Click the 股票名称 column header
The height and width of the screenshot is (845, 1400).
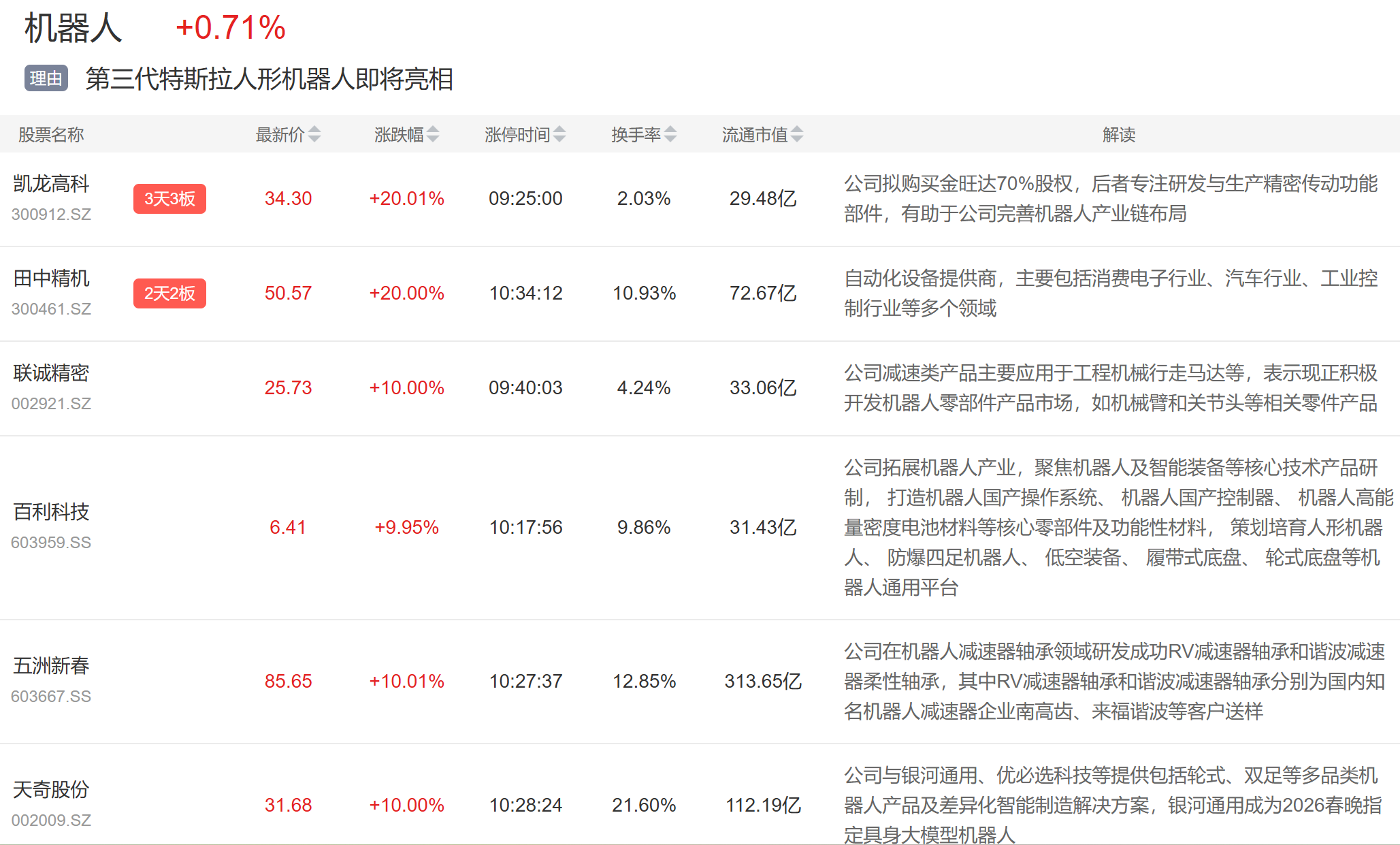click(x=51, y=135)
